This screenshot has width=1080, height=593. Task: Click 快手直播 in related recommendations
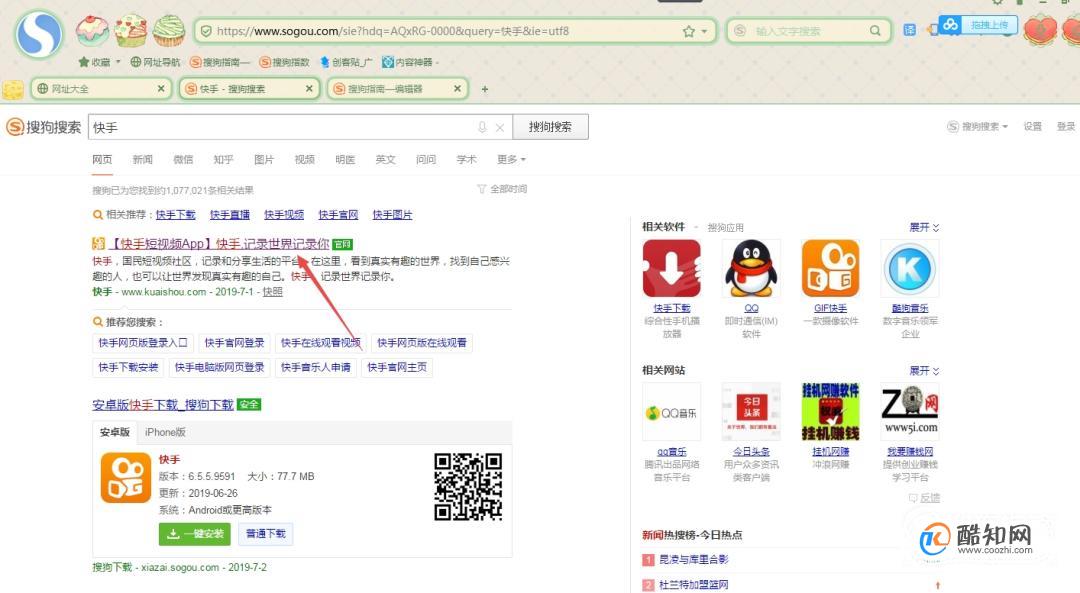(x=230, y=215)
